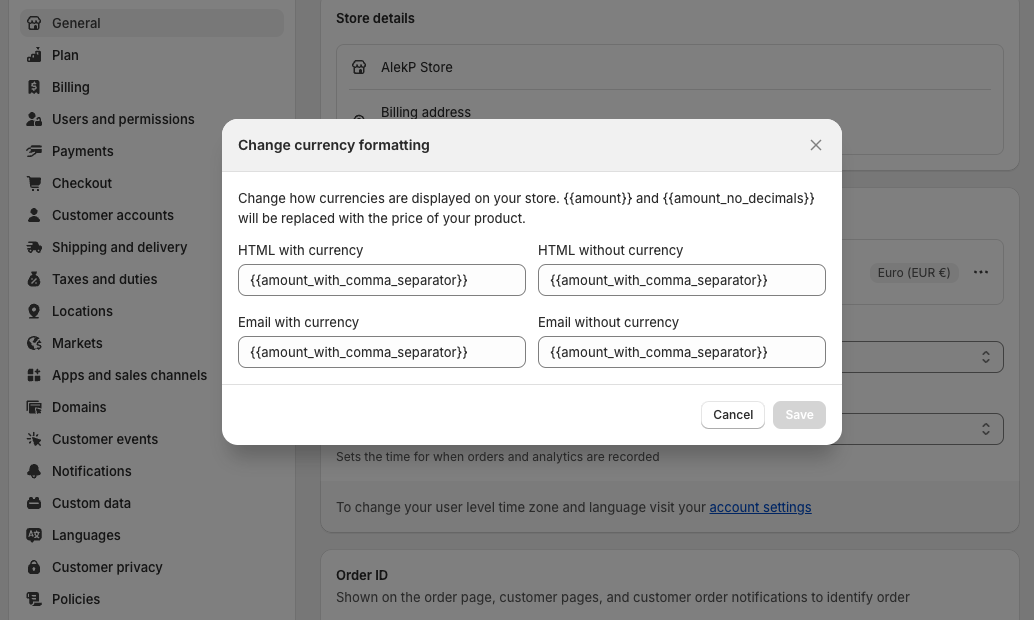Click the Languages icon
This screenshot has height=620, width=1034.
tap(34, 535)
